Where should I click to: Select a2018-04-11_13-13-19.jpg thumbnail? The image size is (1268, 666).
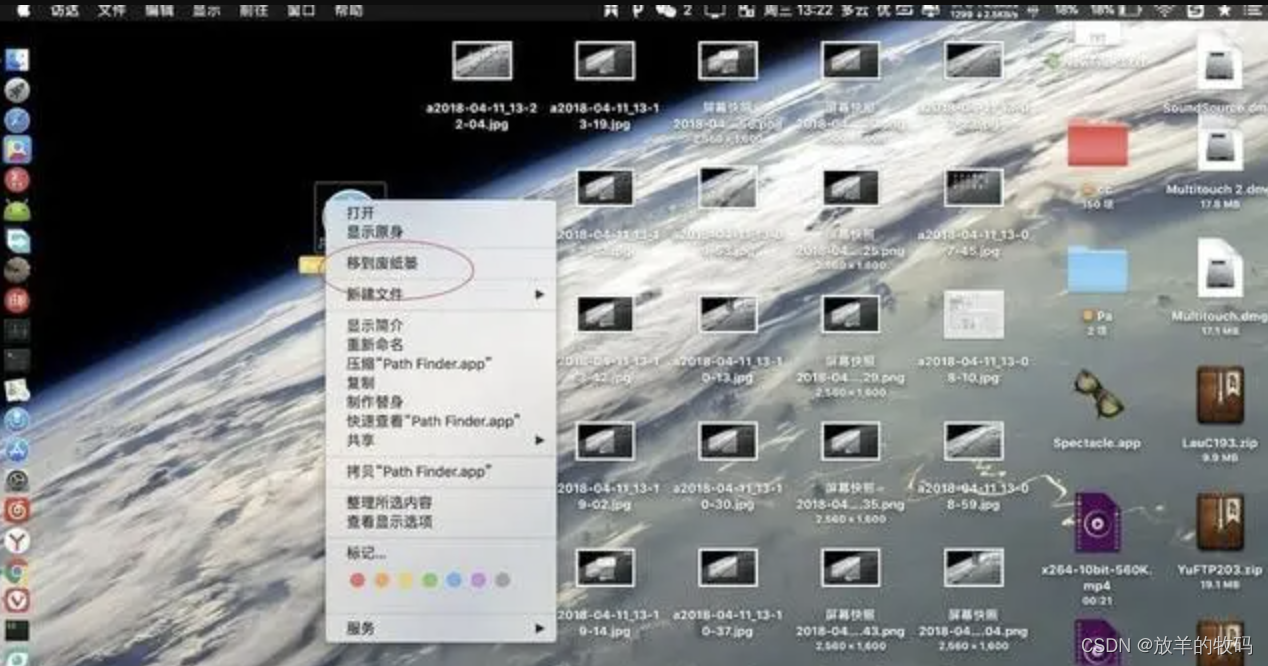click(605, 60)
